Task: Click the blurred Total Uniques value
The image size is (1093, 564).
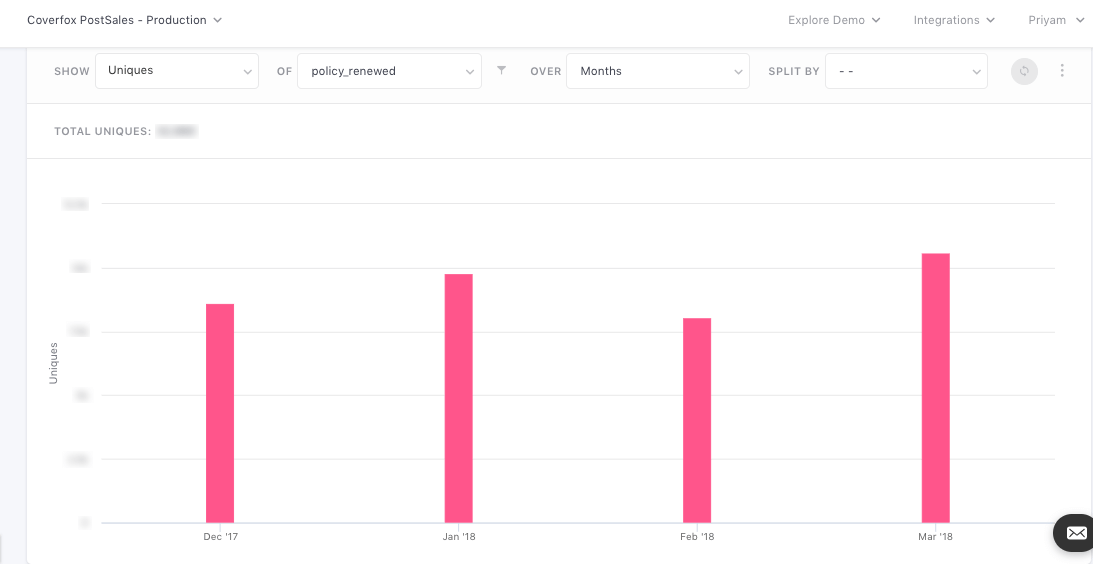Action: [176, 131]
